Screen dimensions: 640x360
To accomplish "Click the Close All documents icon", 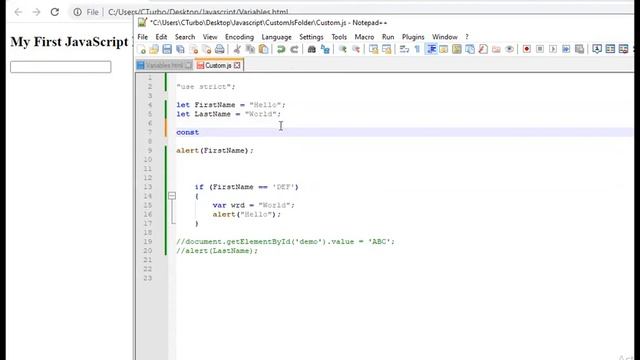I will [207, 49].
